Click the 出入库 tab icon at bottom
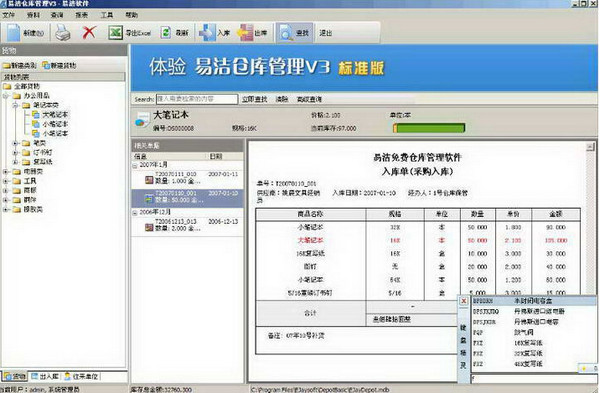The height and width of the screenshot is (393, 600). (x=34, y=376)
